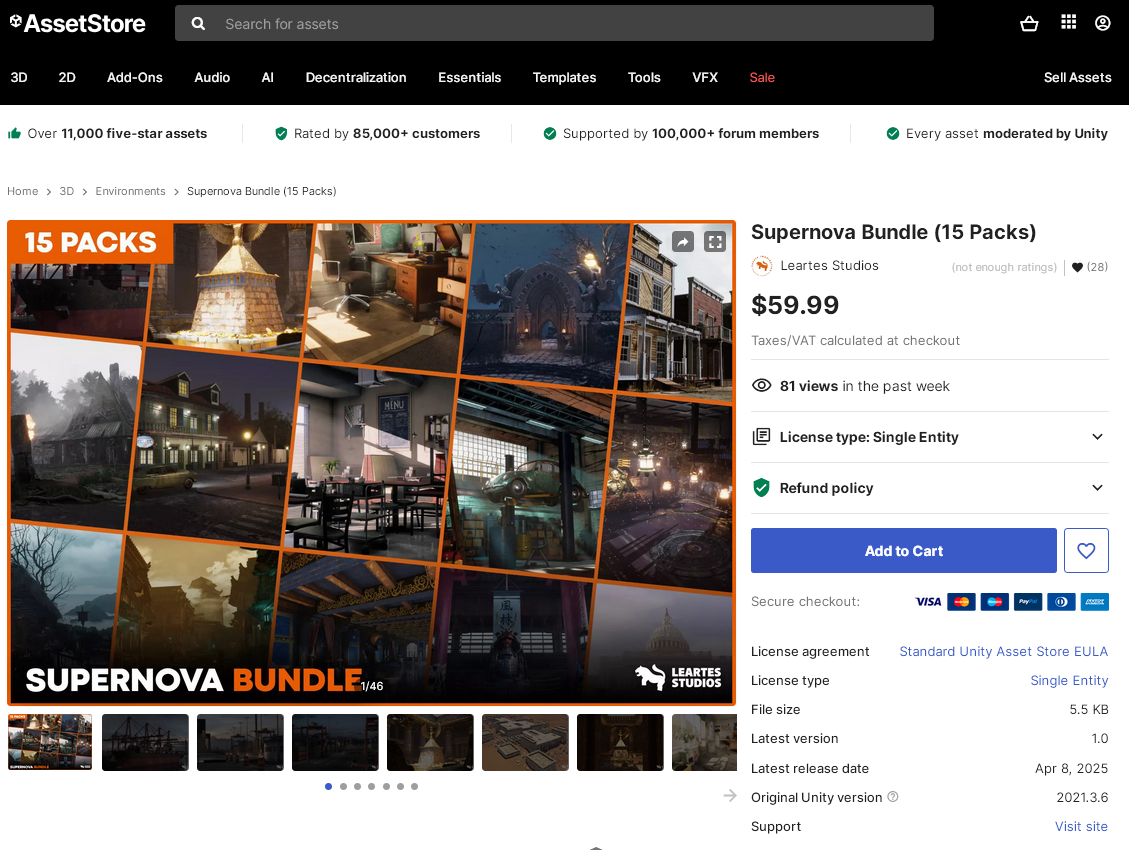Add to wishlist with heart button
This screenshot has width=1129, height=850.
coord(1086,551)
